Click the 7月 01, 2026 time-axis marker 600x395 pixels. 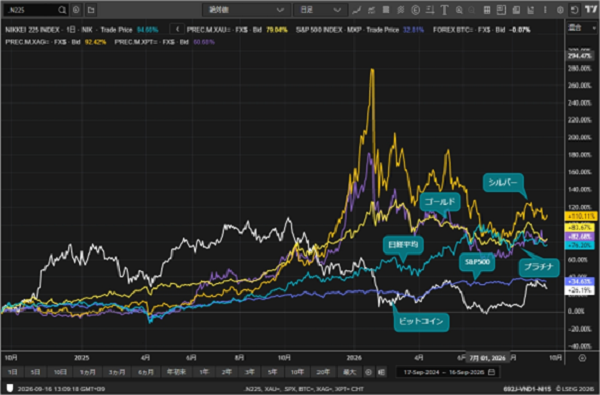[487, 358]
